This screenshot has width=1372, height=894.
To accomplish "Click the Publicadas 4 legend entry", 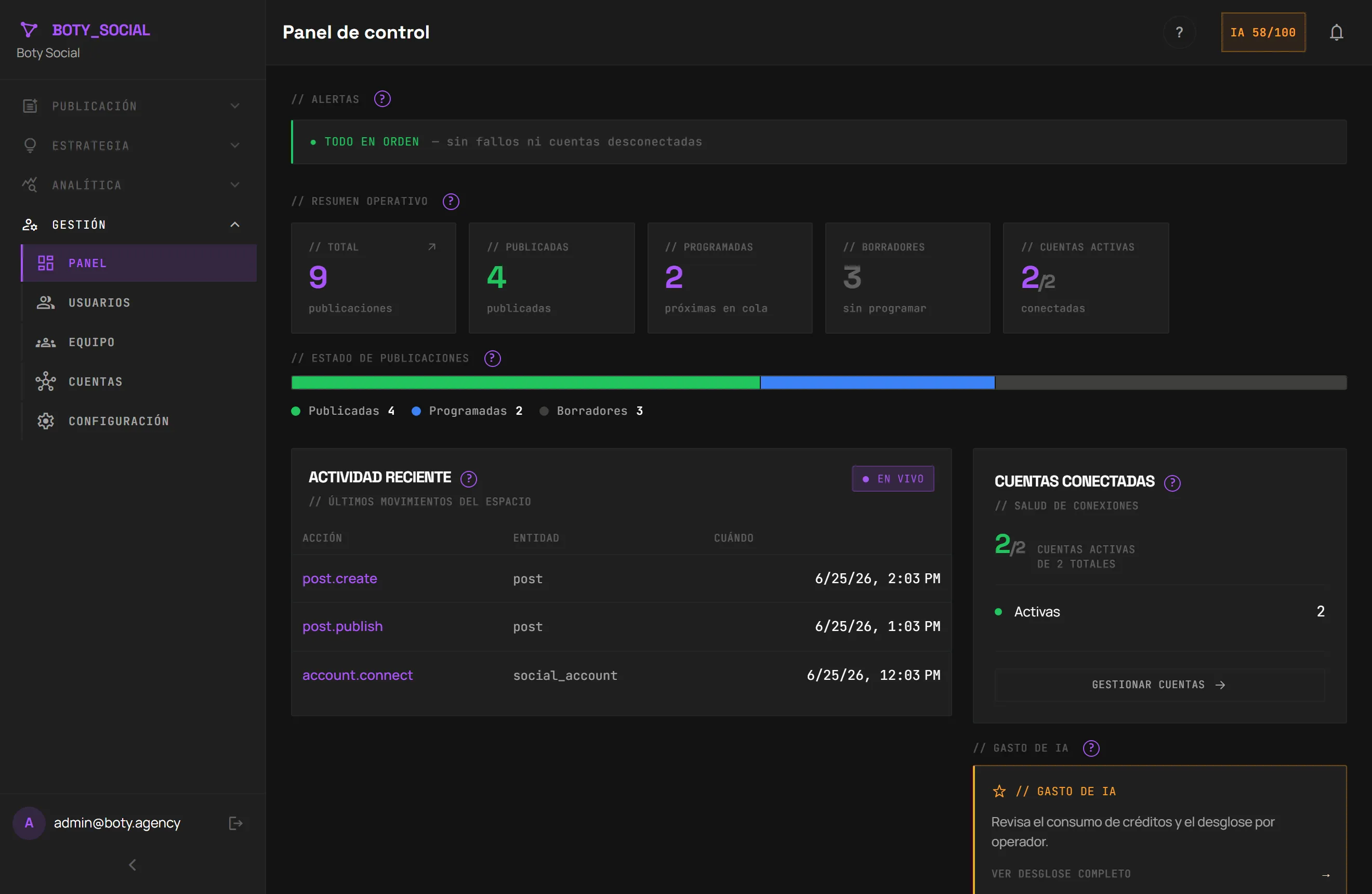I will click(343, 411).
